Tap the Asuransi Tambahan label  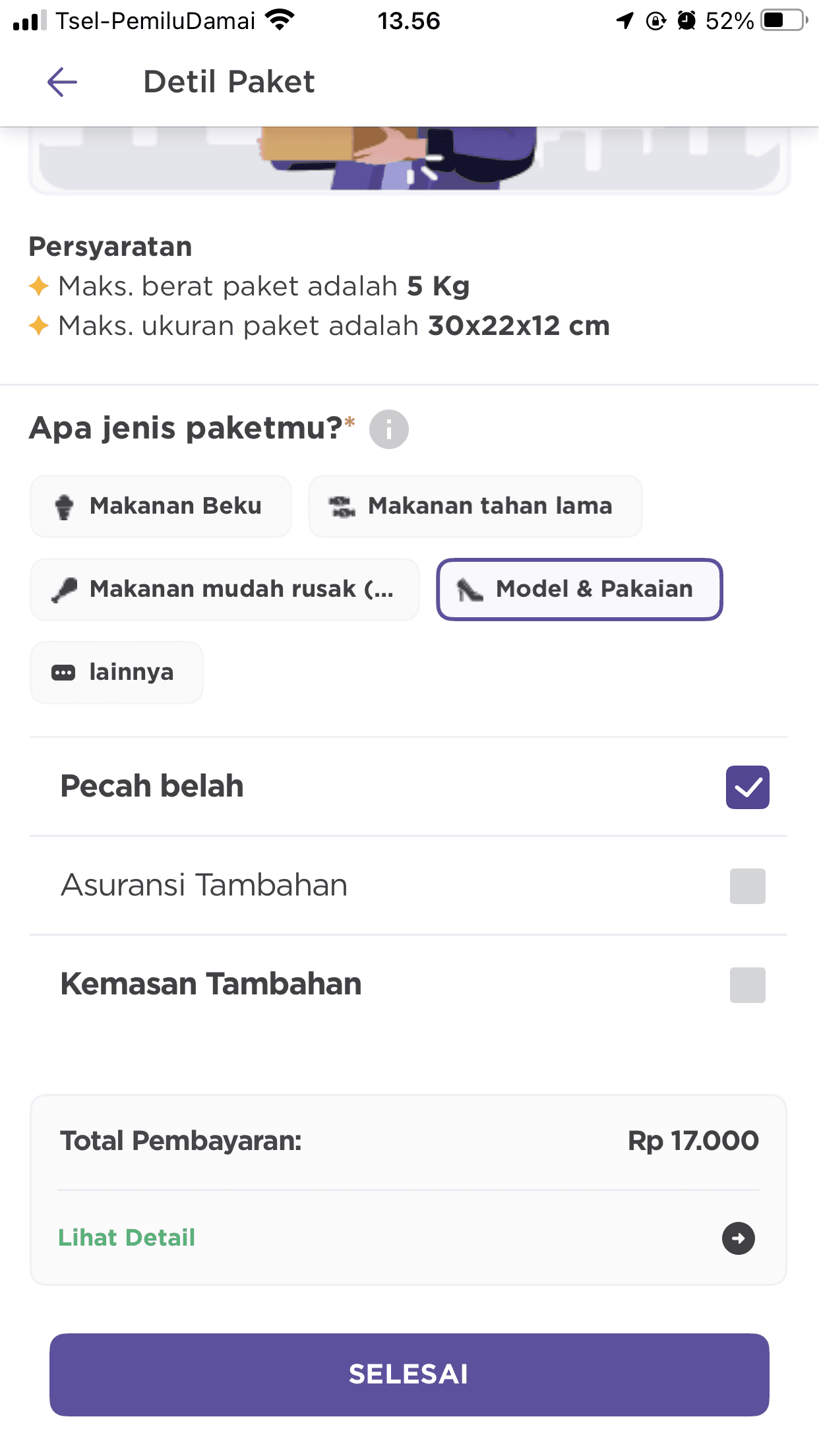click(x=204, y=885)
